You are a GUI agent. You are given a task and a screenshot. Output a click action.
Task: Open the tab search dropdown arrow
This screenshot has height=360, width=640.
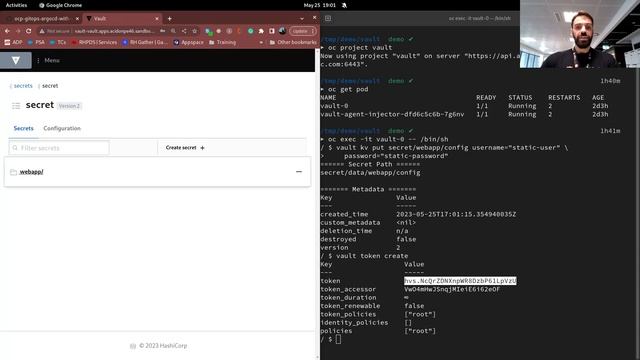pos(302,18)
